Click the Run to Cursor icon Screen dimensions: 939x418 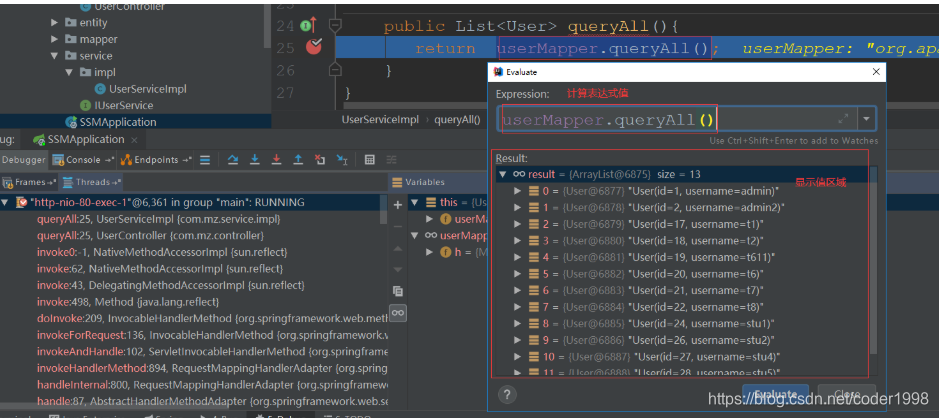click(x=341, y=160)
